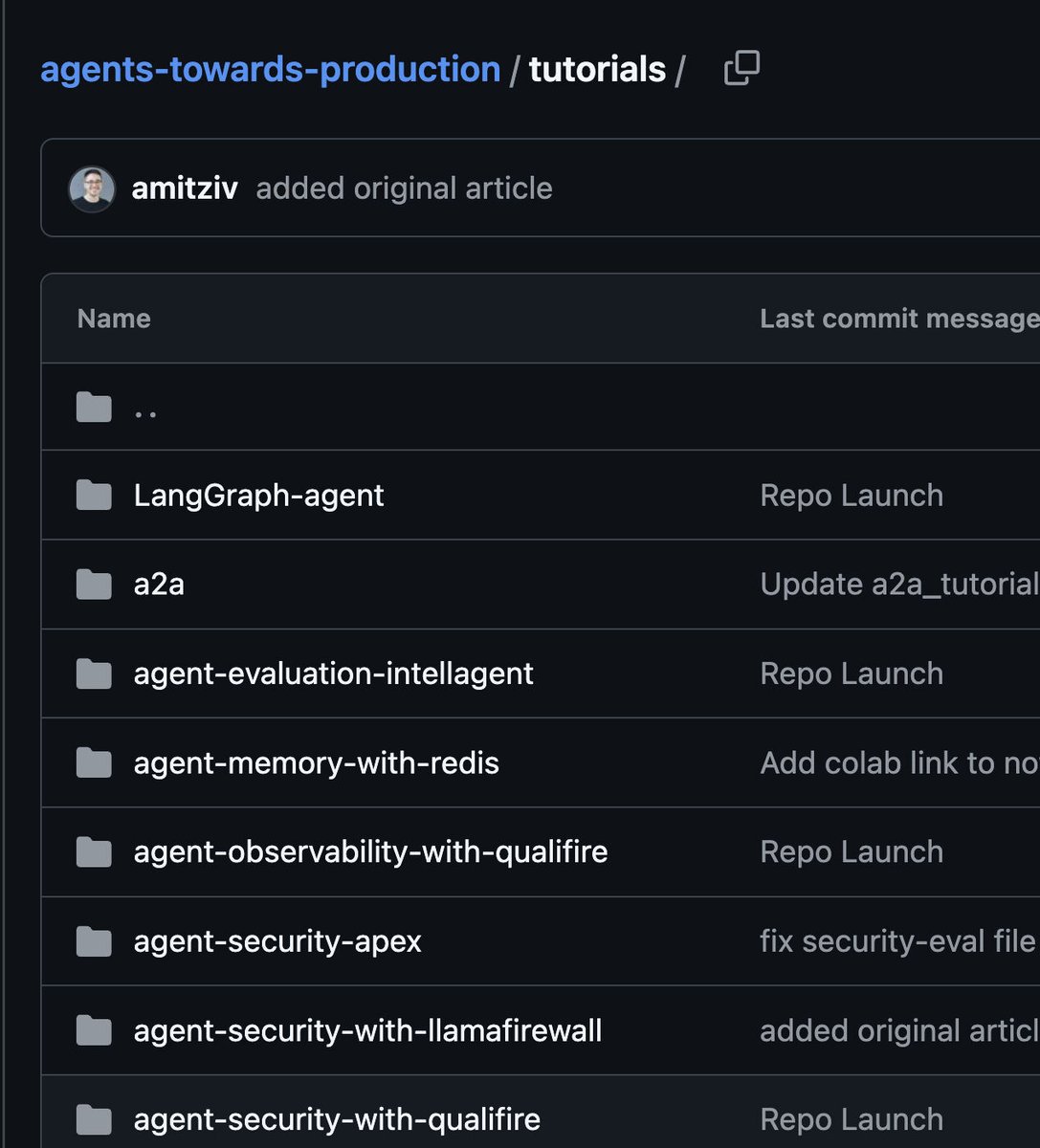This screenshot has width=1040, height=1148.
Task: Open the 'Update a2a_tutorial' commit message
Action: (899, 585)
